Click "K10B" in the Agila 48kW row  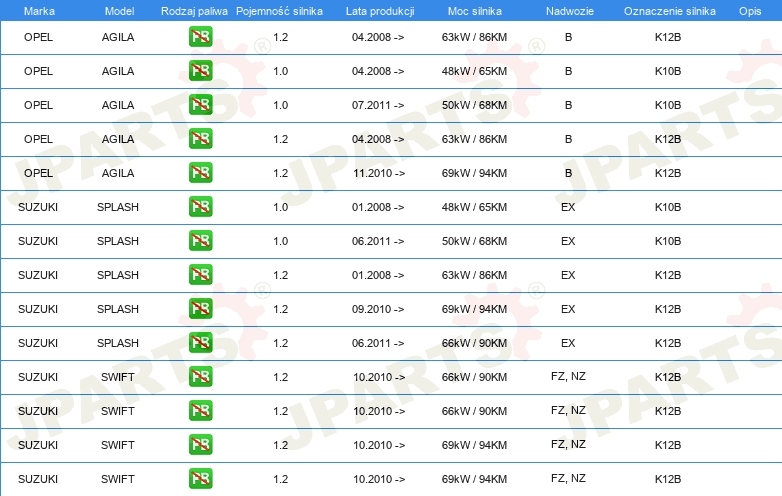click(668, 71)
